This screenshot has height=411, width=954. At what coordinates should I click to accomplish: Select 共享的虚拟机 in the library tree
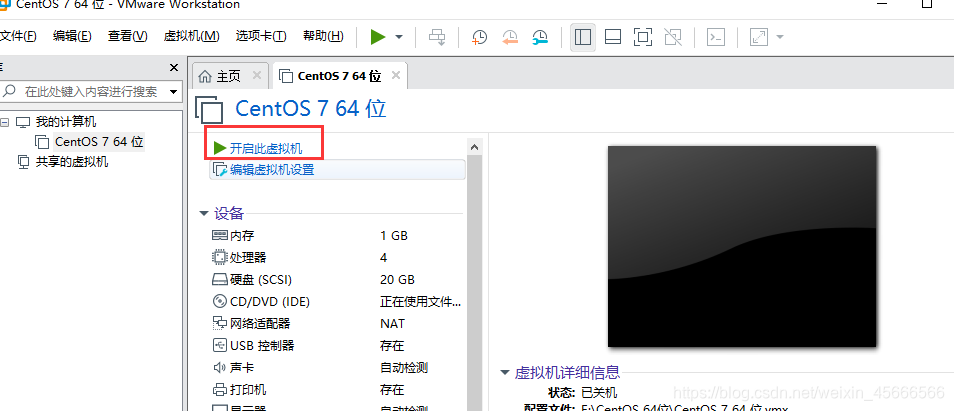tap(72, 162)
